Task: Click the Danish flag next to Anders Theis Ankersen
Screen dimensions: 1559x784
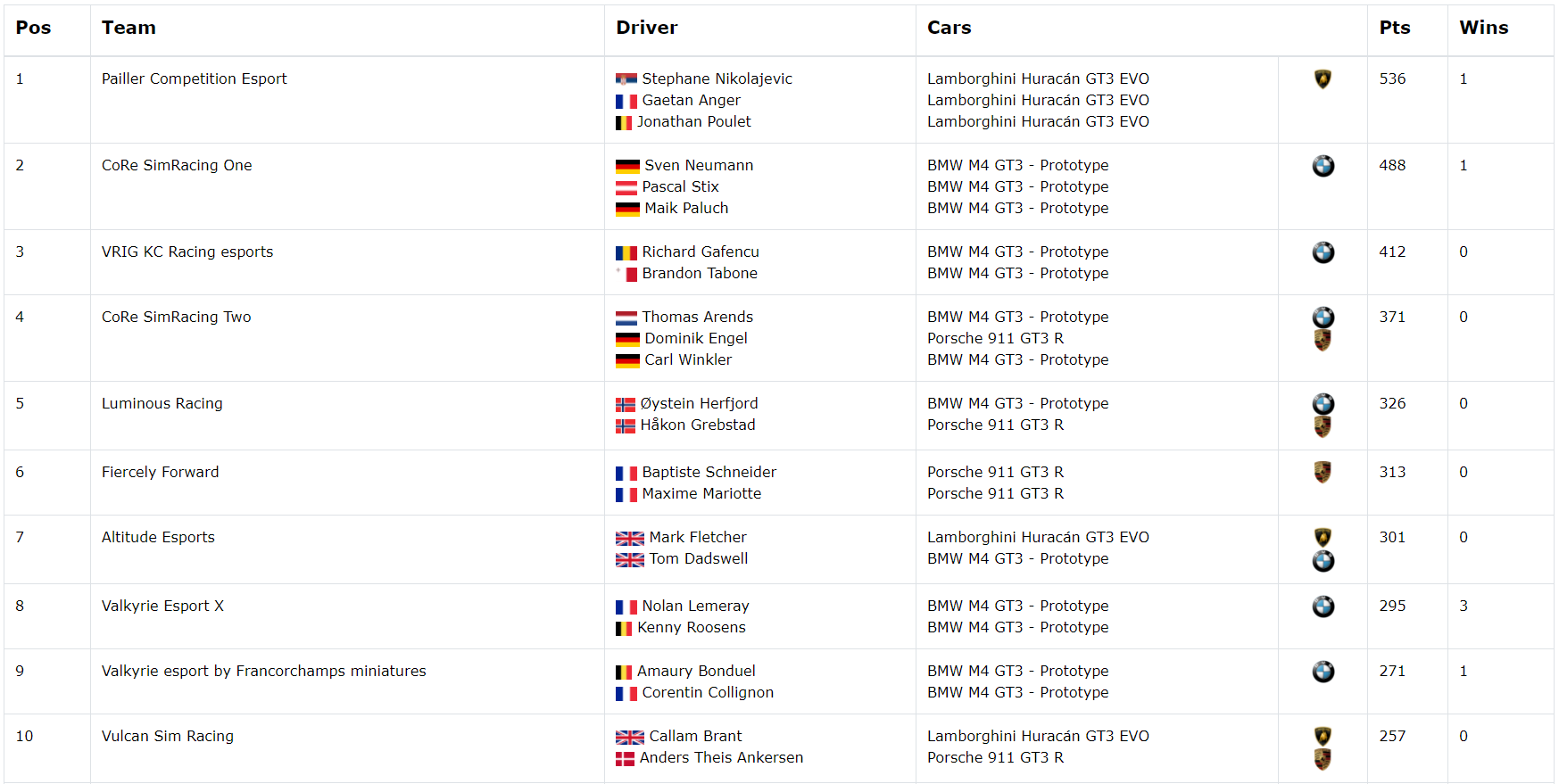Action: click(625, 758)
